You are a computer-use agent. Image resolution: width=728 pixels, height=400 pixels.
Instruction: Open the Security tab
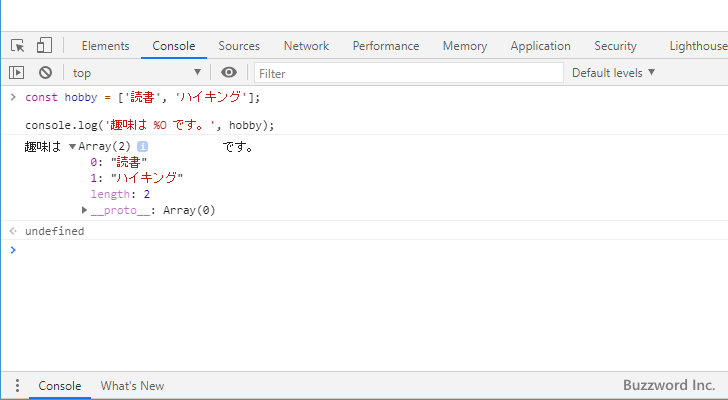tap(615, 46)
